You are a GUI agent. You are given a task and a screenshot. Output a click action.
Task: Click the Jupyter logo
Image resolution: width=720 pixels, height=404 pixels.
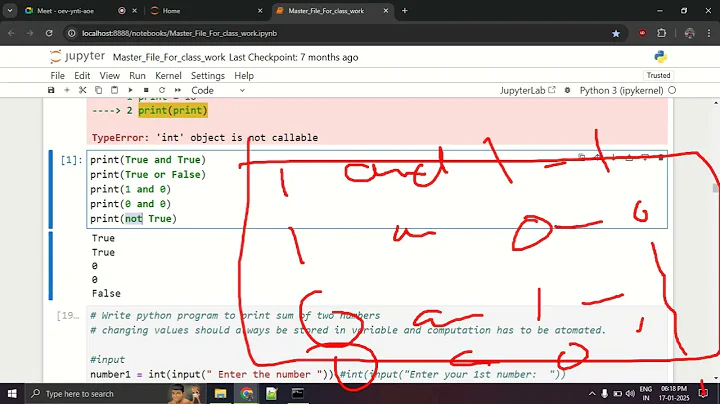[x=77, y=57]
